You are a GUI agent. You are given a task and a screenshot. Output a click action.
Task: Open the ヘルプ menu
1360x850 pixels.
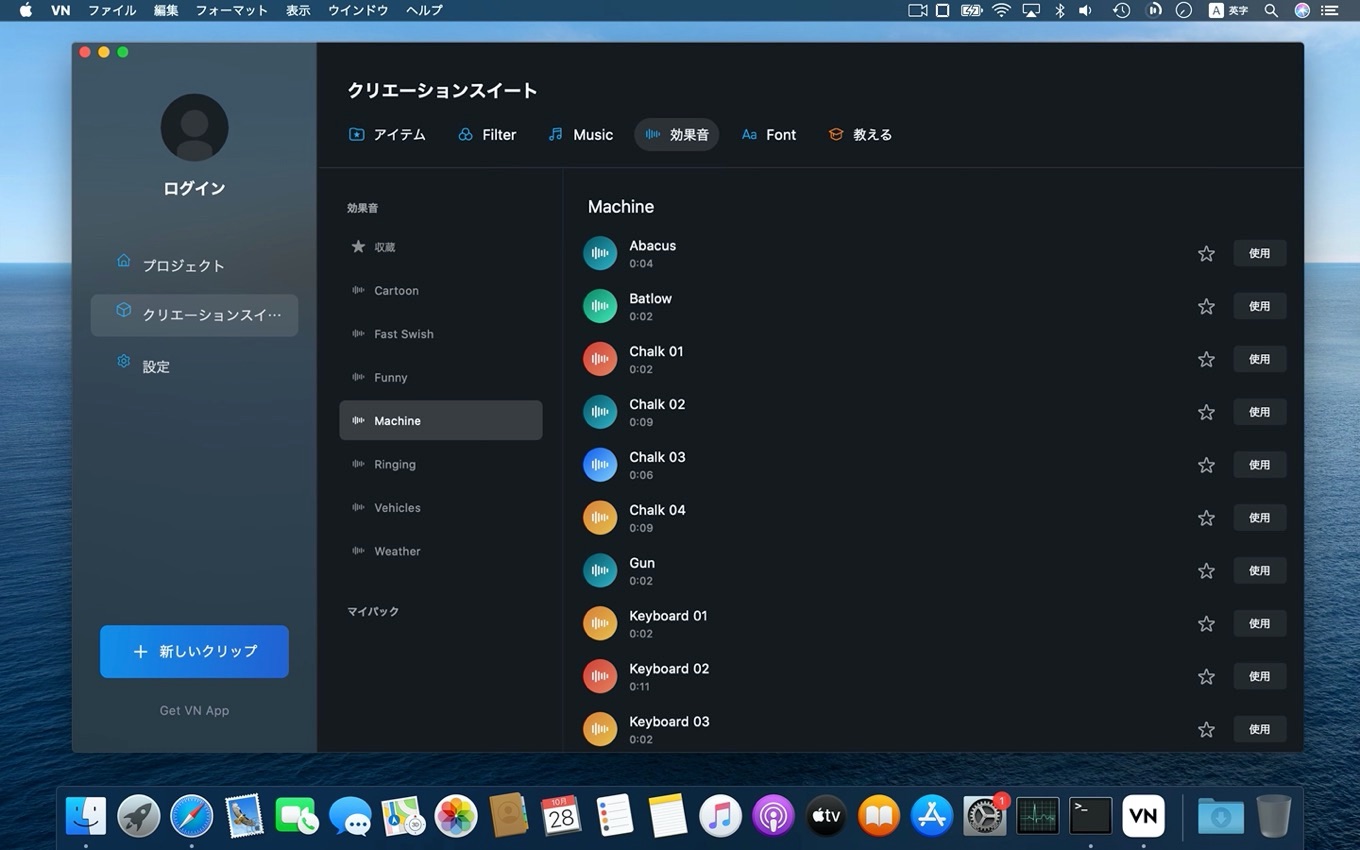tap(424, 10)
